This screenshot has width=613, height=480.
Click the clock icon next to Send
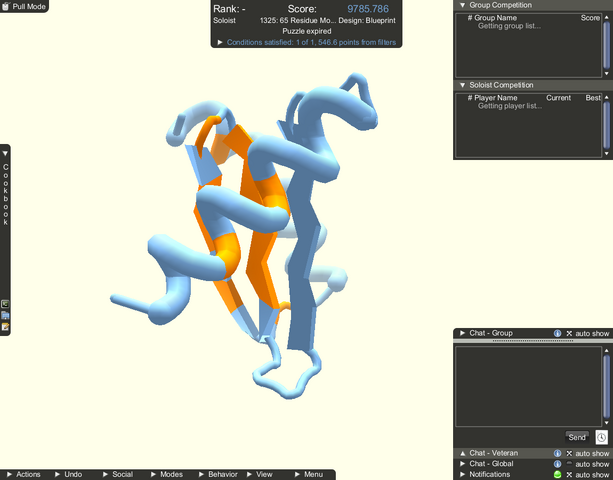(x=601, y=437)
